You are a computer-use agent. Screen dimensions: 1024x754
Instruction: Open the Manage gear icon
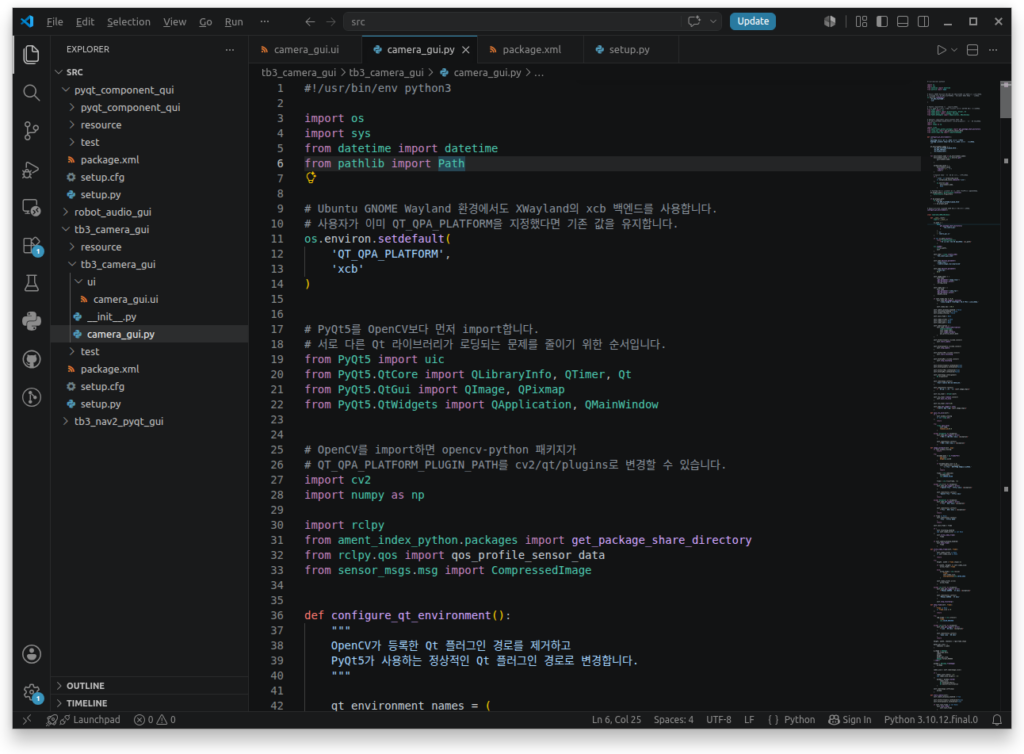tap(31, 693)
